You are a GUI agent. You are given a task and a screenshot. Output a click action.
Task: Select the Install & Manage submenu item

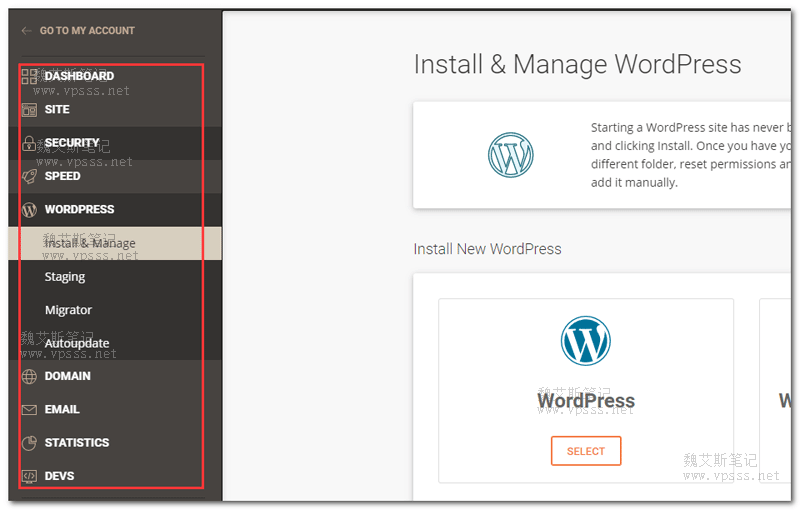click(x=115, y=243)
